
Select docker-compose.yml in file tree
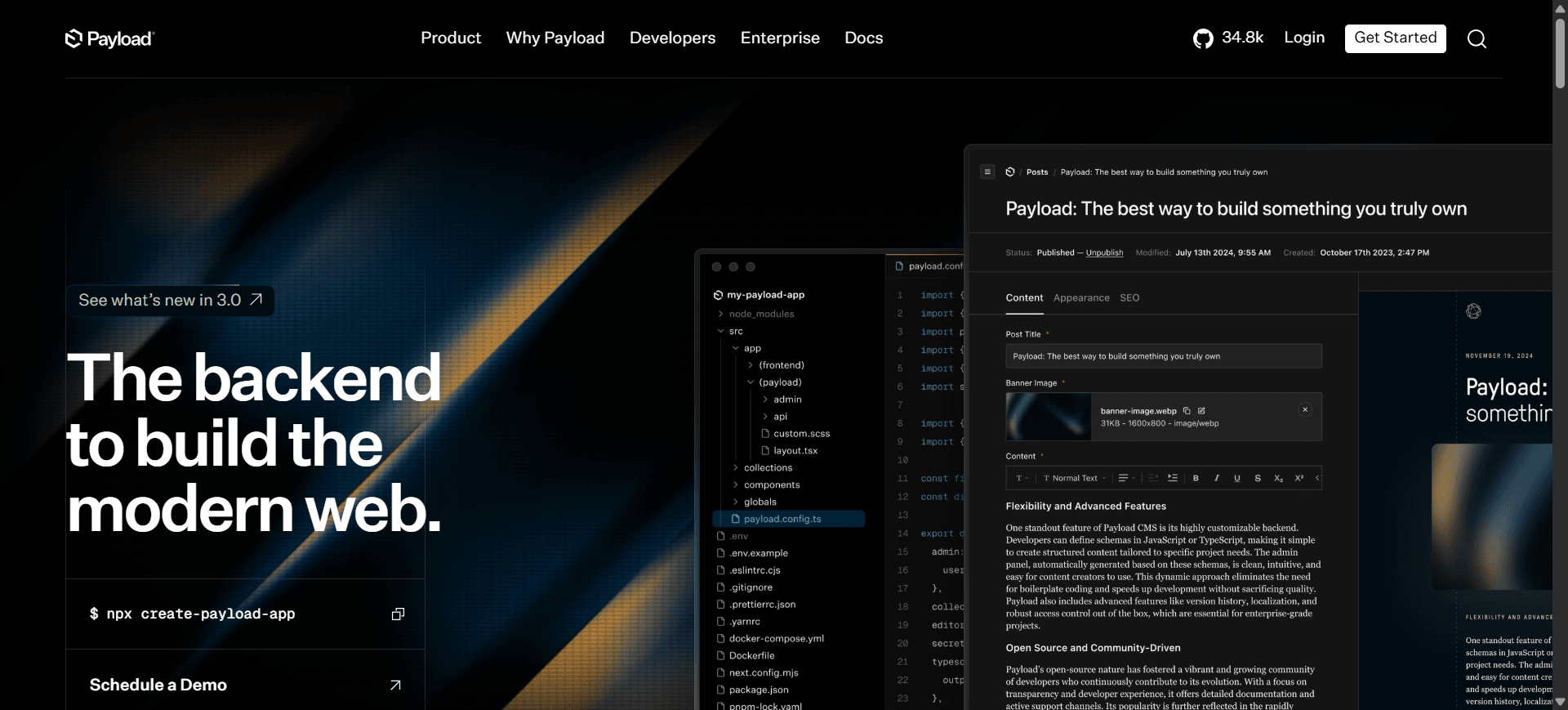pos(770,639)
